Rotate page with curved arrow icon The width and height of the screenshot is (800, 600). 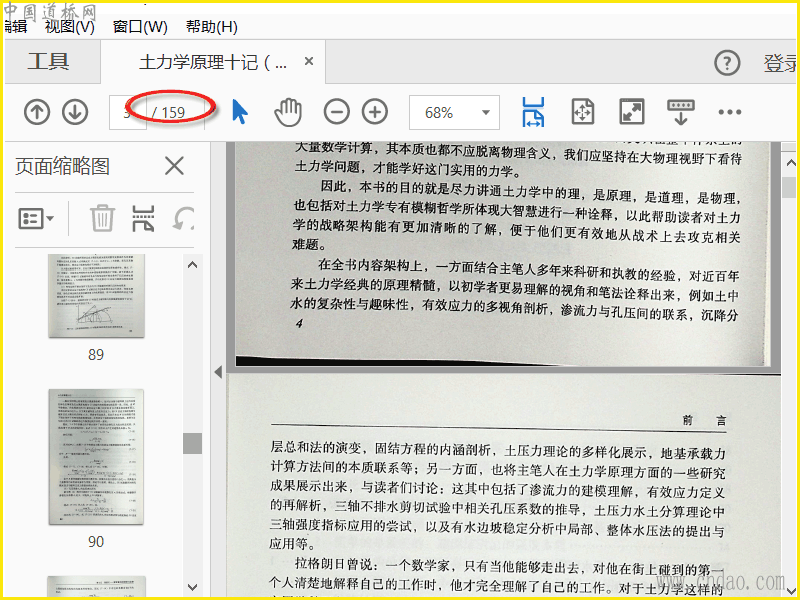[x=184, y=219]
